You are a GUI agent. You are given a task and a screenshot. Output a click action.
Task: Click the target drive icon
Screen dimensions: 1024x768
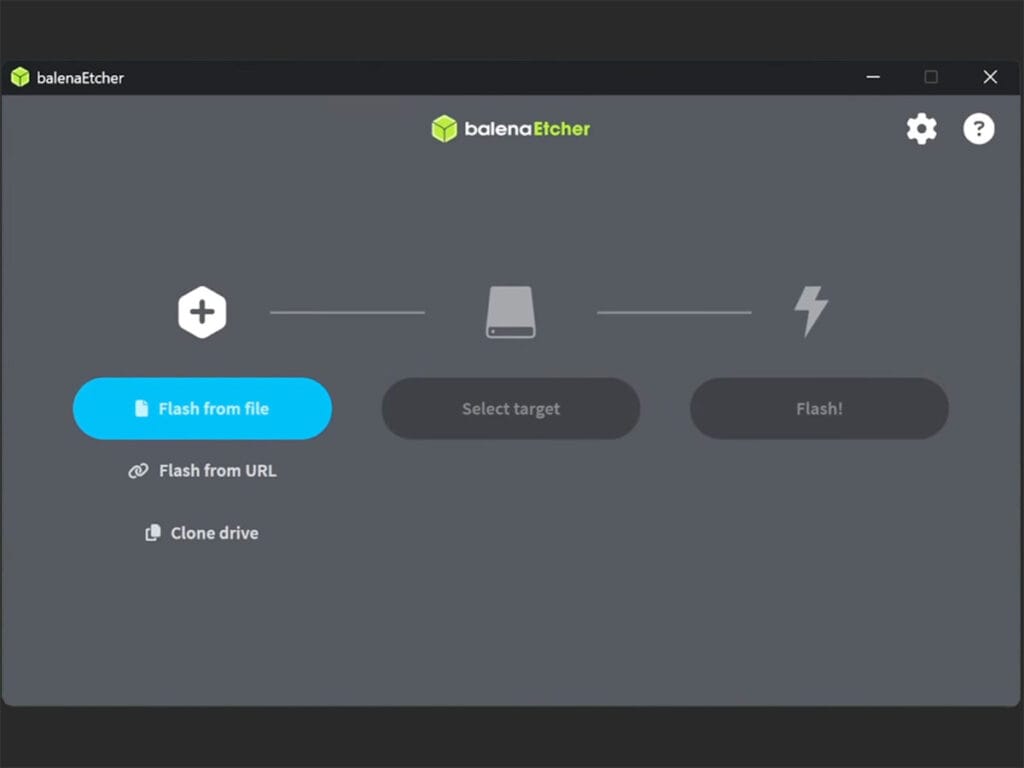(510, 310)
